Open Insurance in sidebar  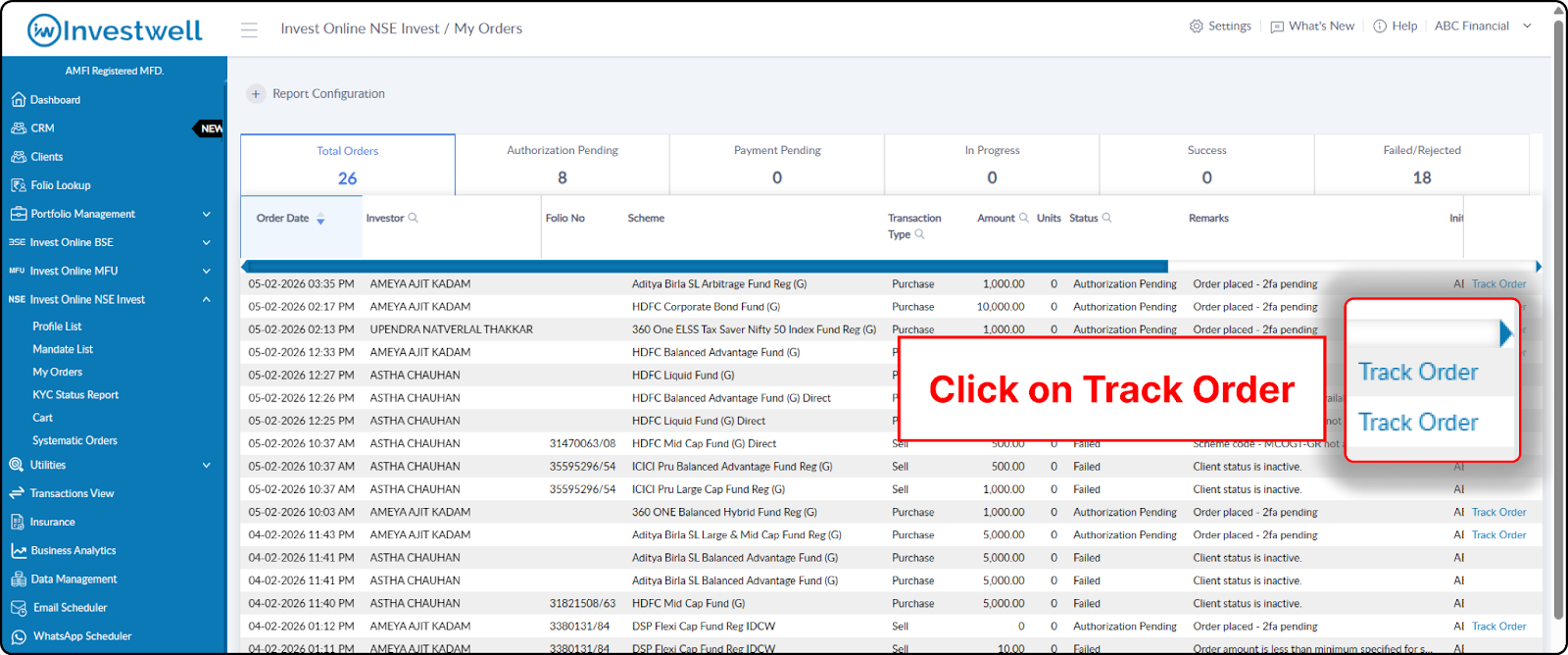[52, 522]
